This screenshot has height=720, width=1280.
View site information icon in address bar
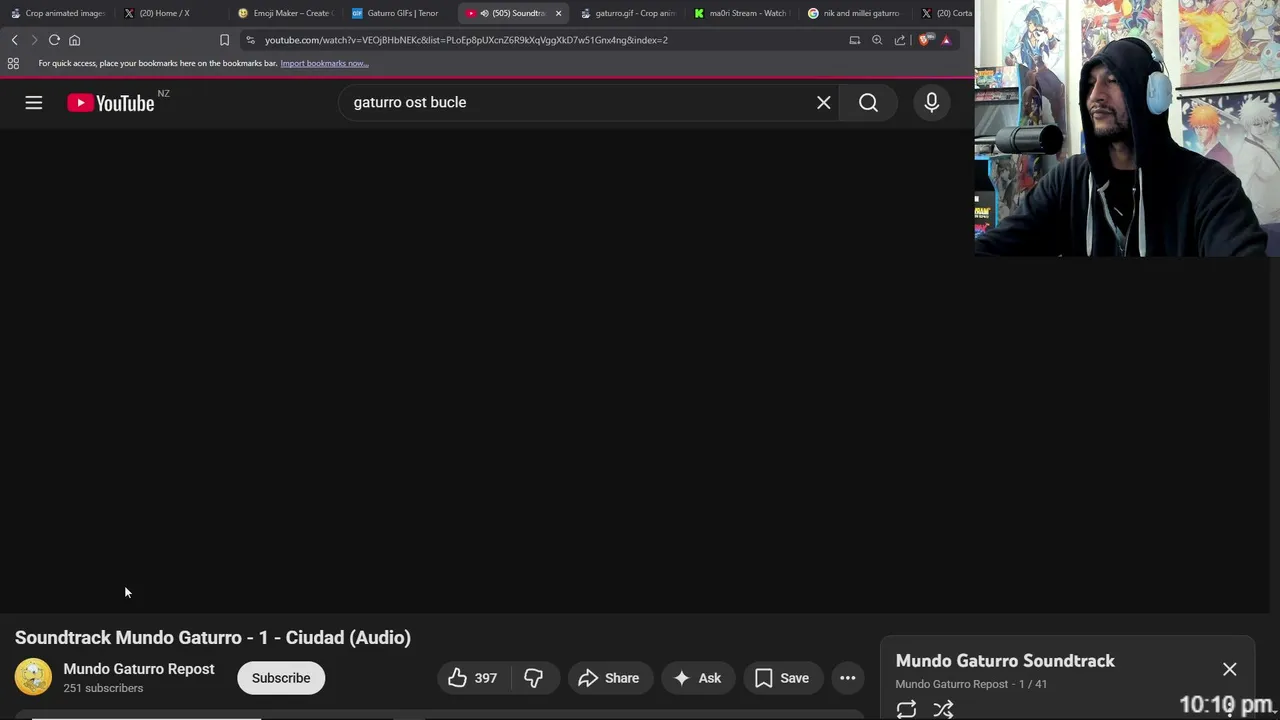click(x=250, y=40)
